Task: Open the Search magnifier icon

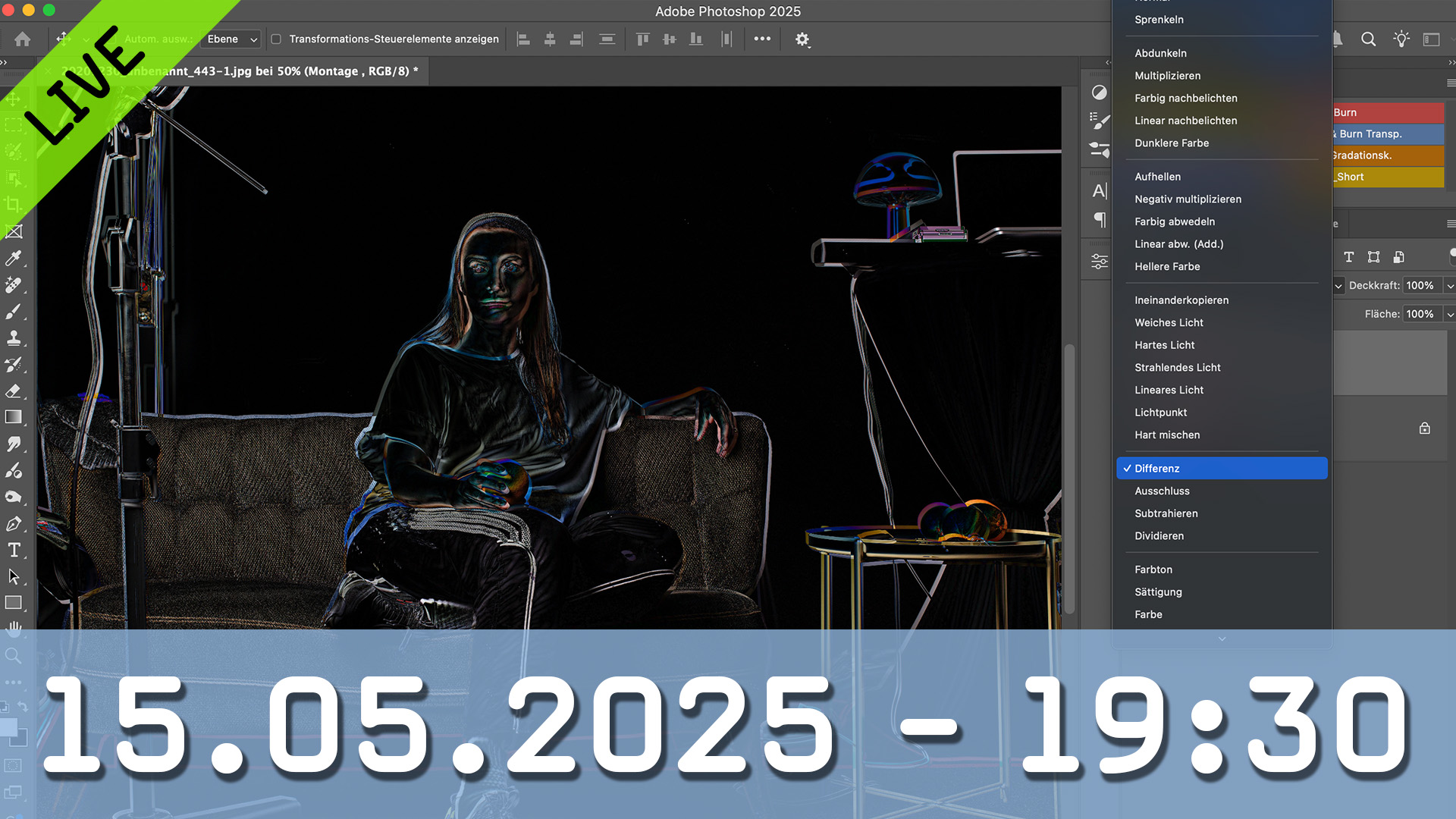Action: pyautogui.click(x=1368, y=39)
